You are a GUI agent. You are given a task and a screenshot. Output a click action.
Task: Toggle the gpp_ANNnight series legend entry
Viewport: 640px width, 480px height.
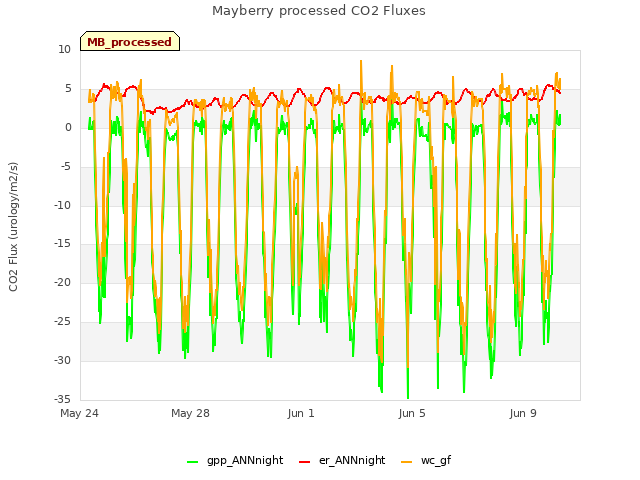tap(235, 460)
